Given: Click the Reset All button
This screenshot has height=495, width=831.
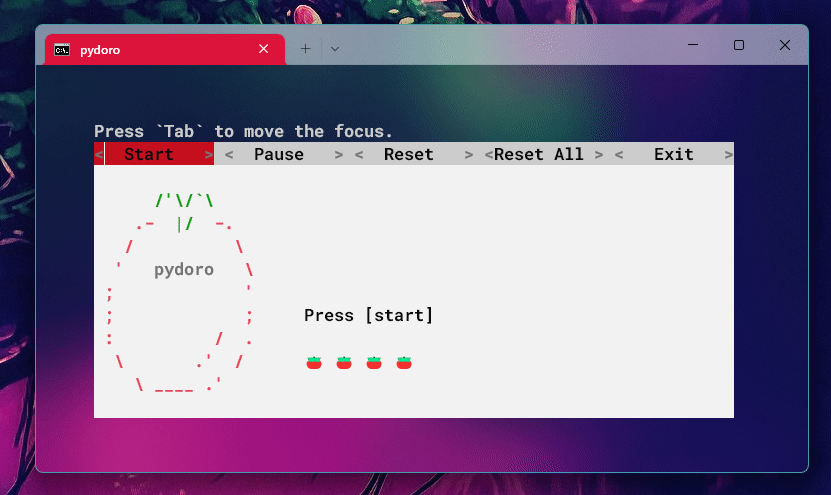Looking at the screenshot, I should click(543, 154).
